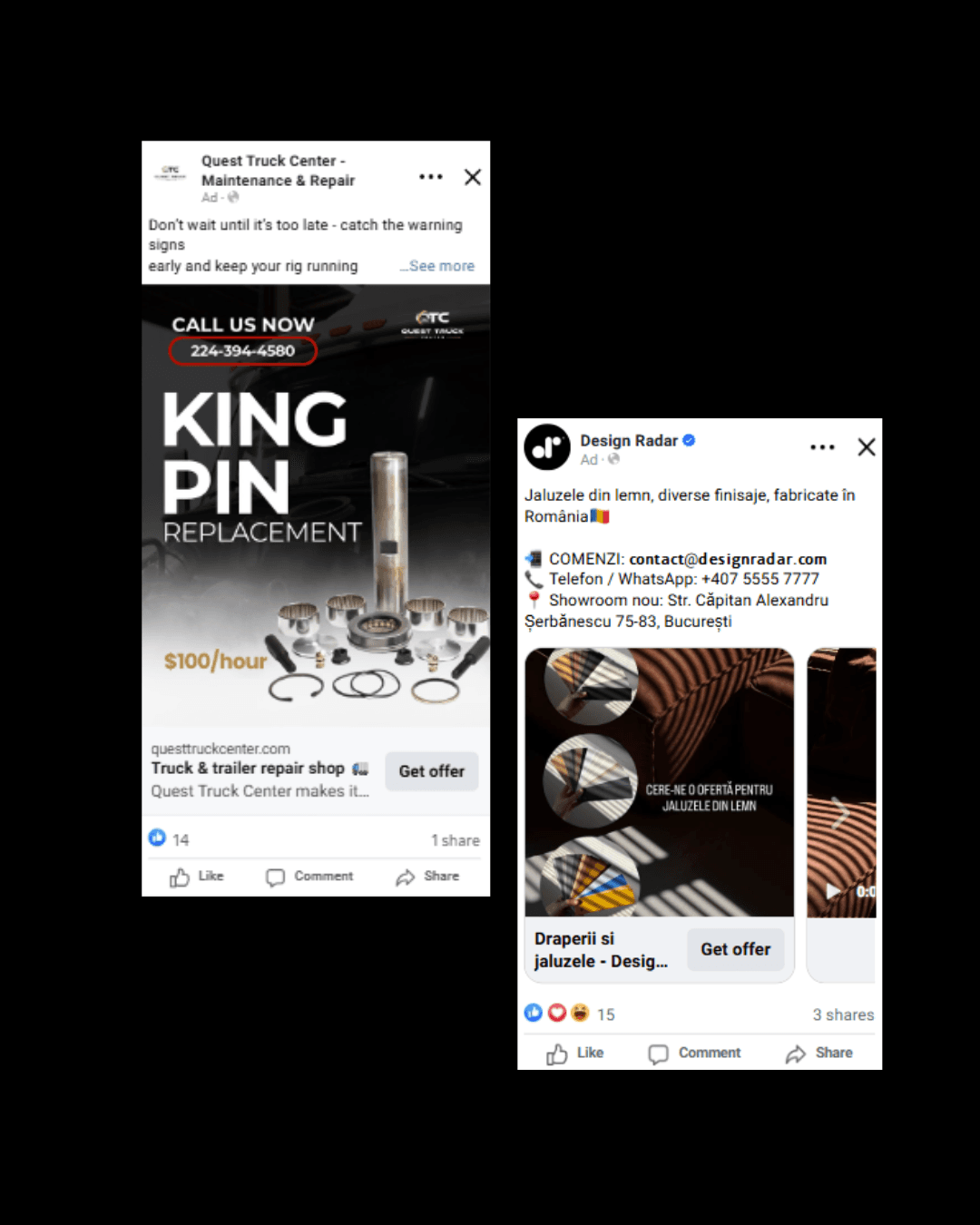Expand caption with See more link

point(441,266)
